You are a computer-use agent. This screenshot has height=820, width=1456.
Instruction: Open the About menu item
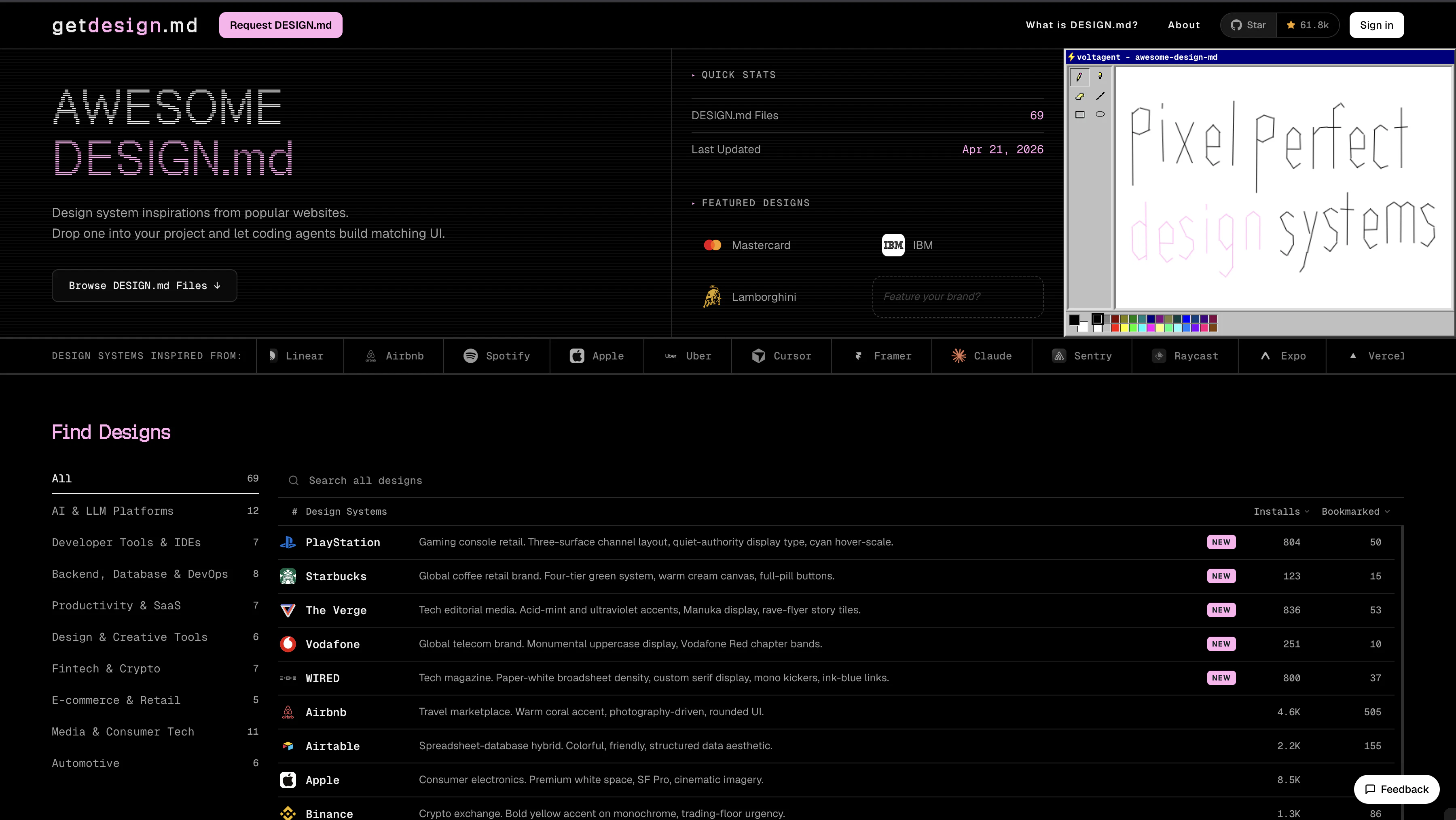1183,25
